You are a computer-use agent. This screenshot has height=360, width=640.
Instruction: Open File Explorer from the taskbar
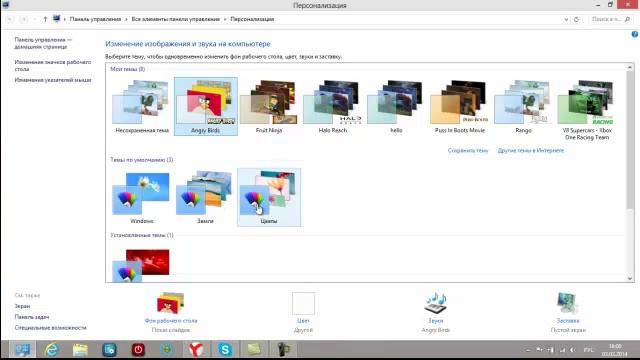(80, 350)
